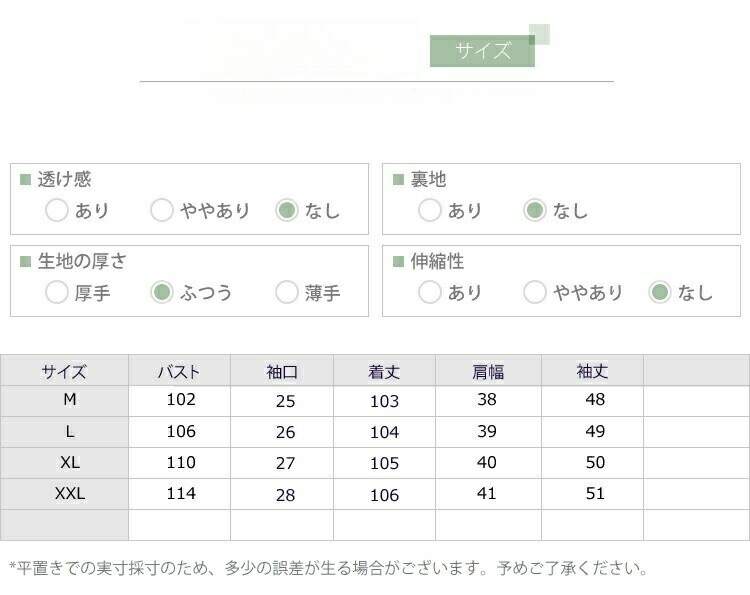Choose 薄手 for 生地の厚さ
Viewport: 750px width, 595px height.
(x=288, y=292)
